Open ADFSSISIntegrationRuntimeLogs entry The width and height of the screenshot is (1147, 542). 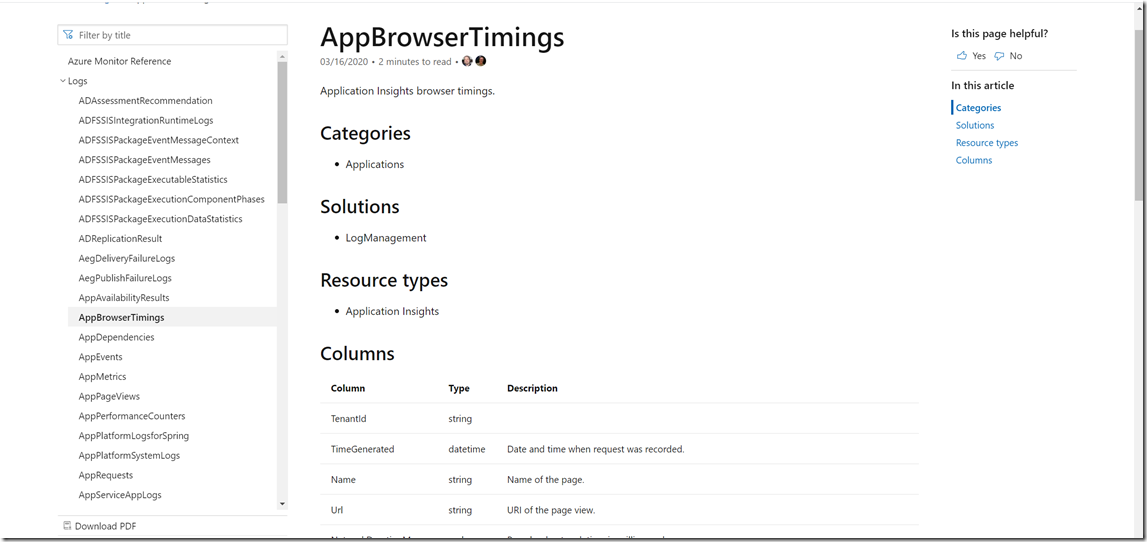coord(146,121)
